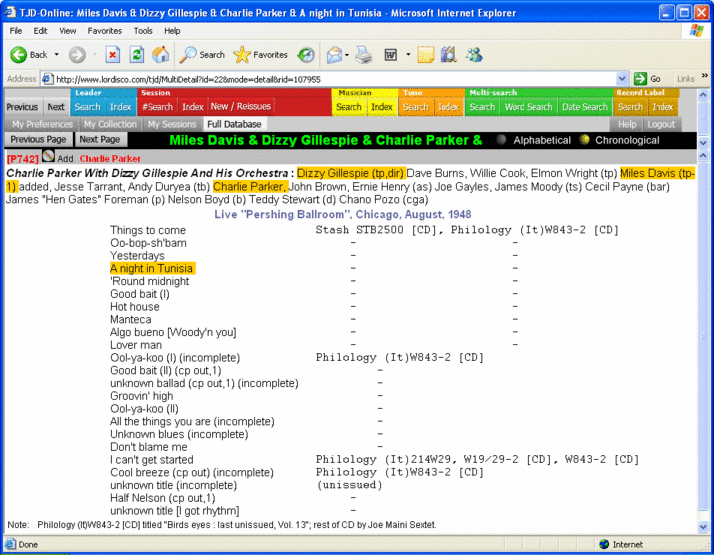Go to Home page icon

point(161,55)
